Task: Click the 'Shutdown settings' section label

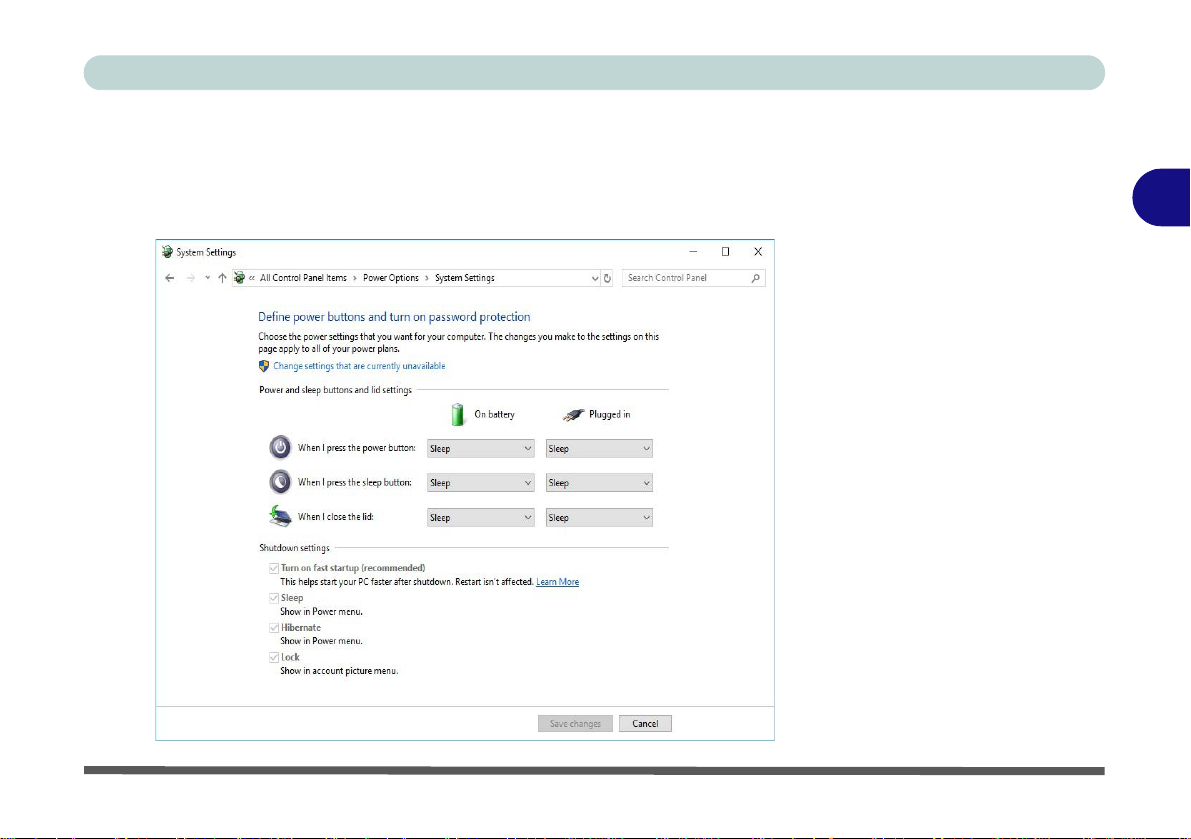Action: 295,548
